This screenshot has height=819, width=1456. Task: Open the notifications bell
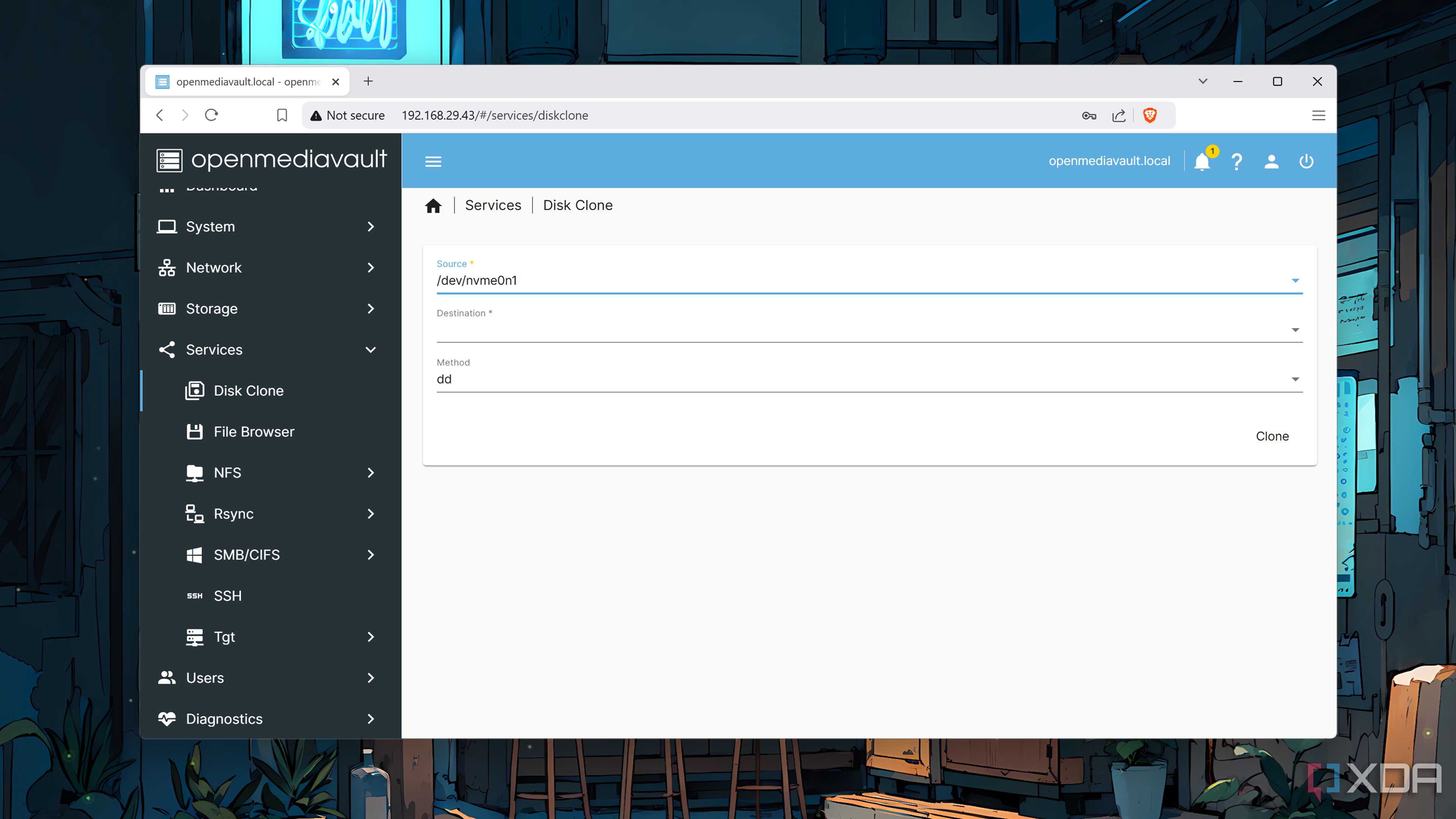pos(1202,162)
